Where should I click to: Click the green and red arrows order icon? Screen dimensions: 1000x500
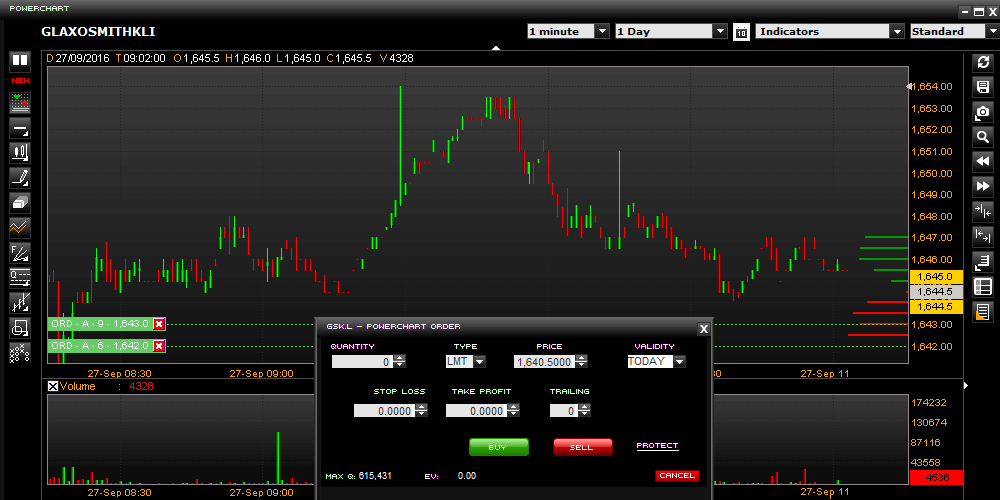(20, 103)
